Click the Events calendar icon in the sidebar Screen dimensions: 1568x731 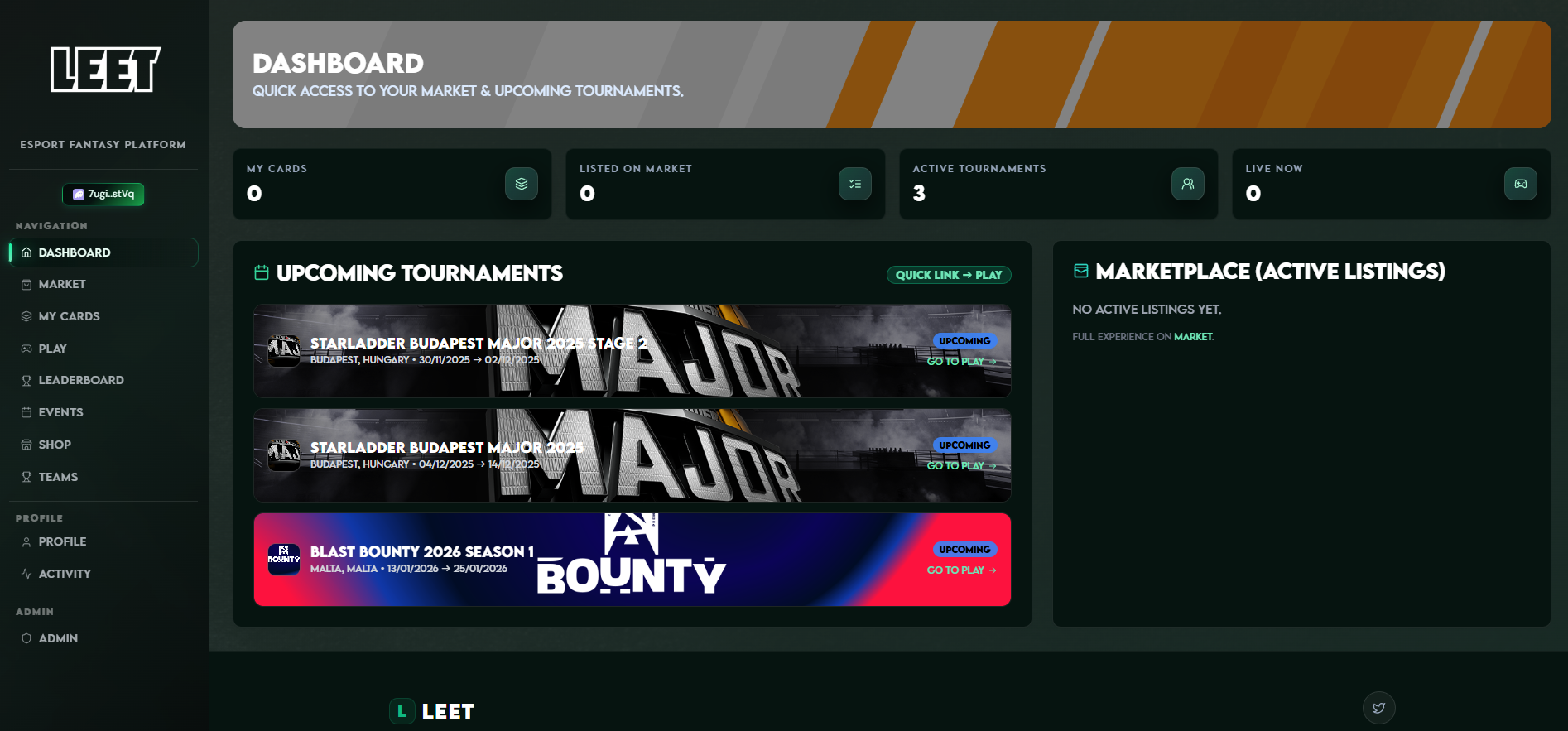pos(26,412)
